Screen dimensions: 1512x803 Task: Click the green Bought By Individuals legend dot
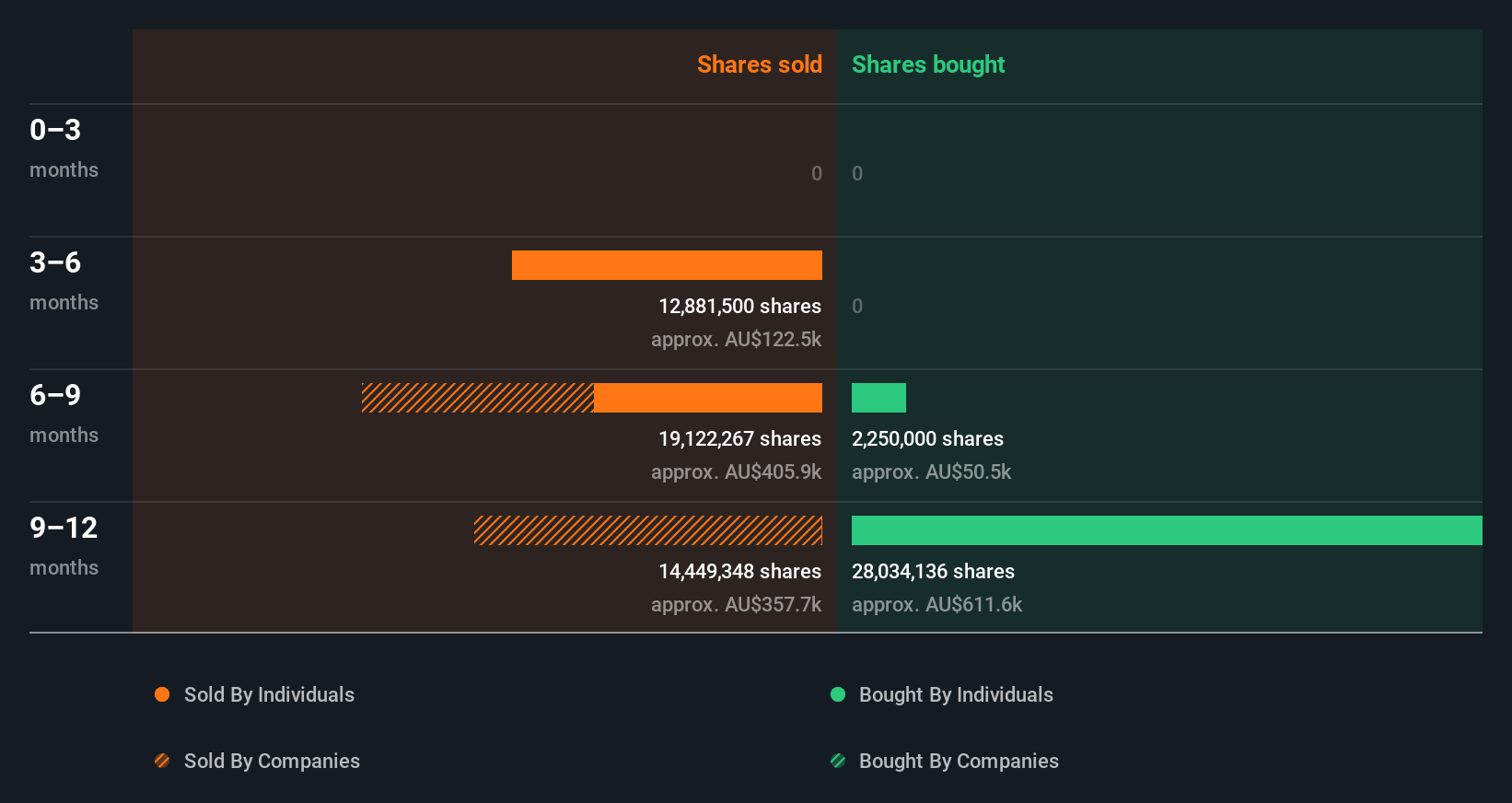coord(838,694)
